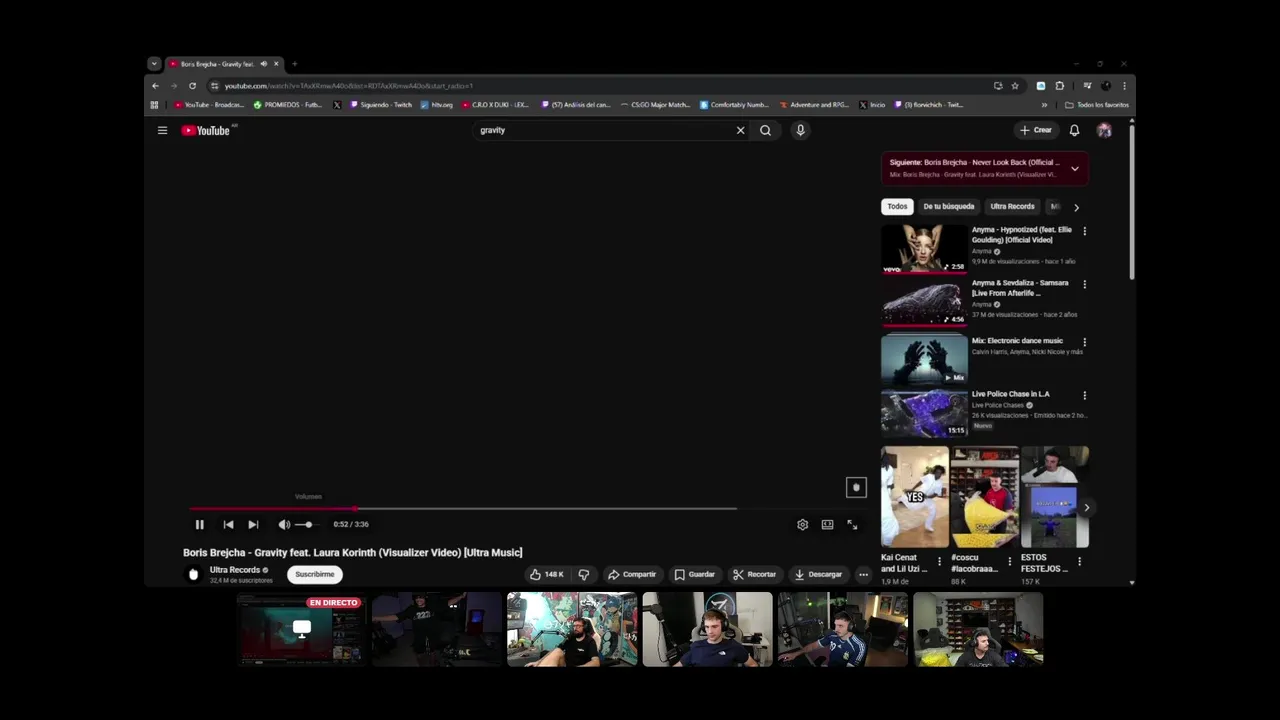The image size is (1280, 720).
Task: Open Anyma & Sevdaliza Samsara thumbnail
Action: click(924, 302)
